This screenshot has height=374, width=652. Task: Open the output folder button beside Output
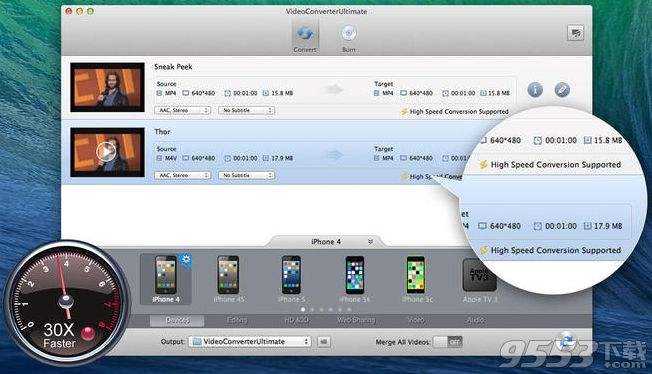click(324, 342)
